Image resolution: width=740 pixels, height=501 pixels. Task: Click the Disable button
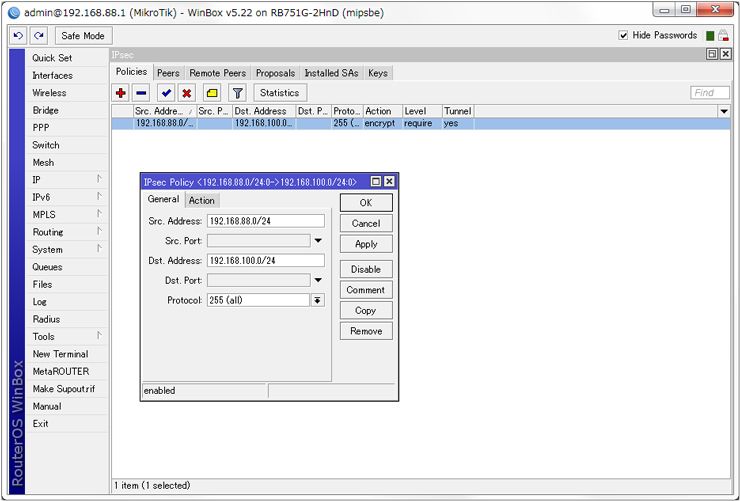(366, 269)
